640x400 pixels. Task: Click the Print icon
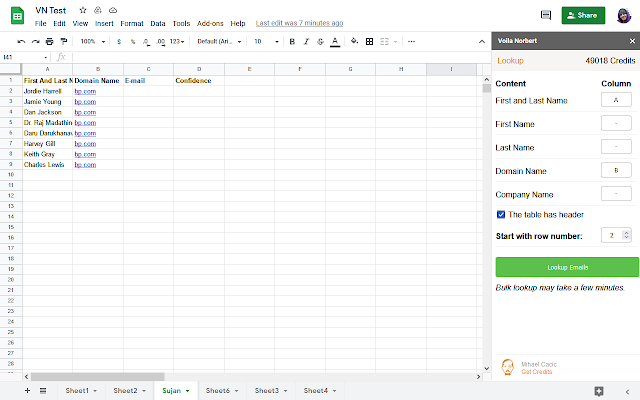[x=49, y=41]
